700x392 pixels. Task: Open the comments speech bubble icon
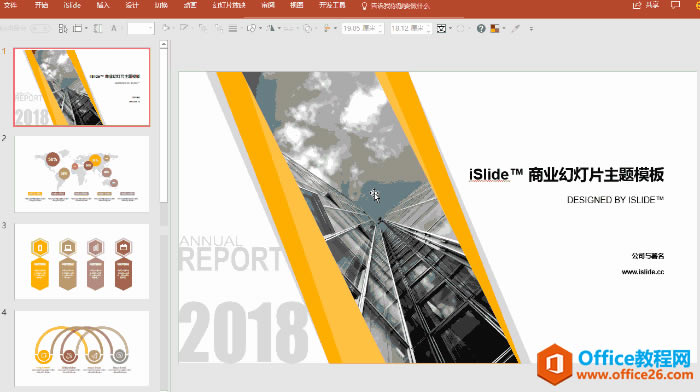coord(675,5)
